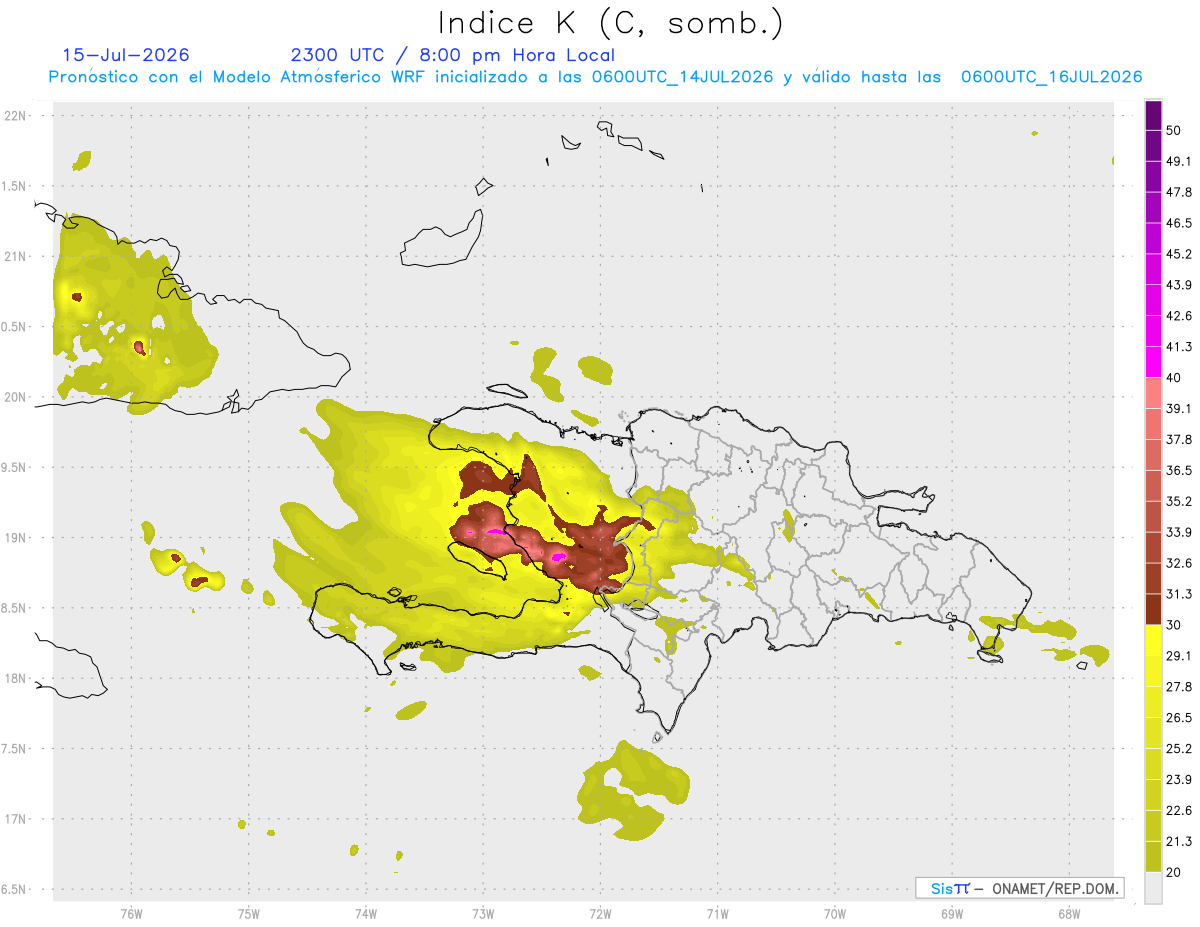
Task: Pick the dark purple colorbar segment above 50
Action: (x=1153, y=115)
